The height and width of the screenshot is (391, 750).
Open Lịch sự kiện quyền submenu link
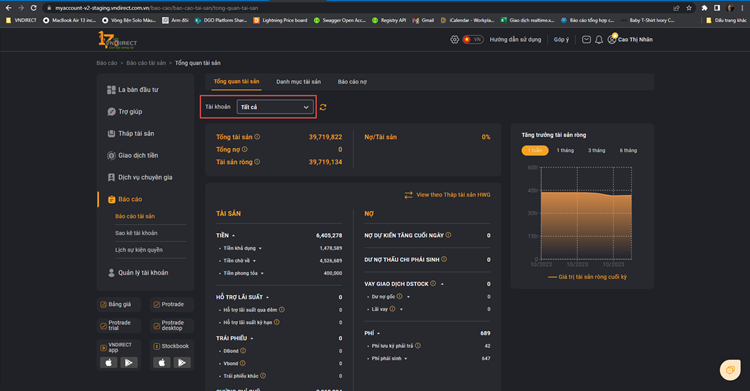tap(139, 250)
